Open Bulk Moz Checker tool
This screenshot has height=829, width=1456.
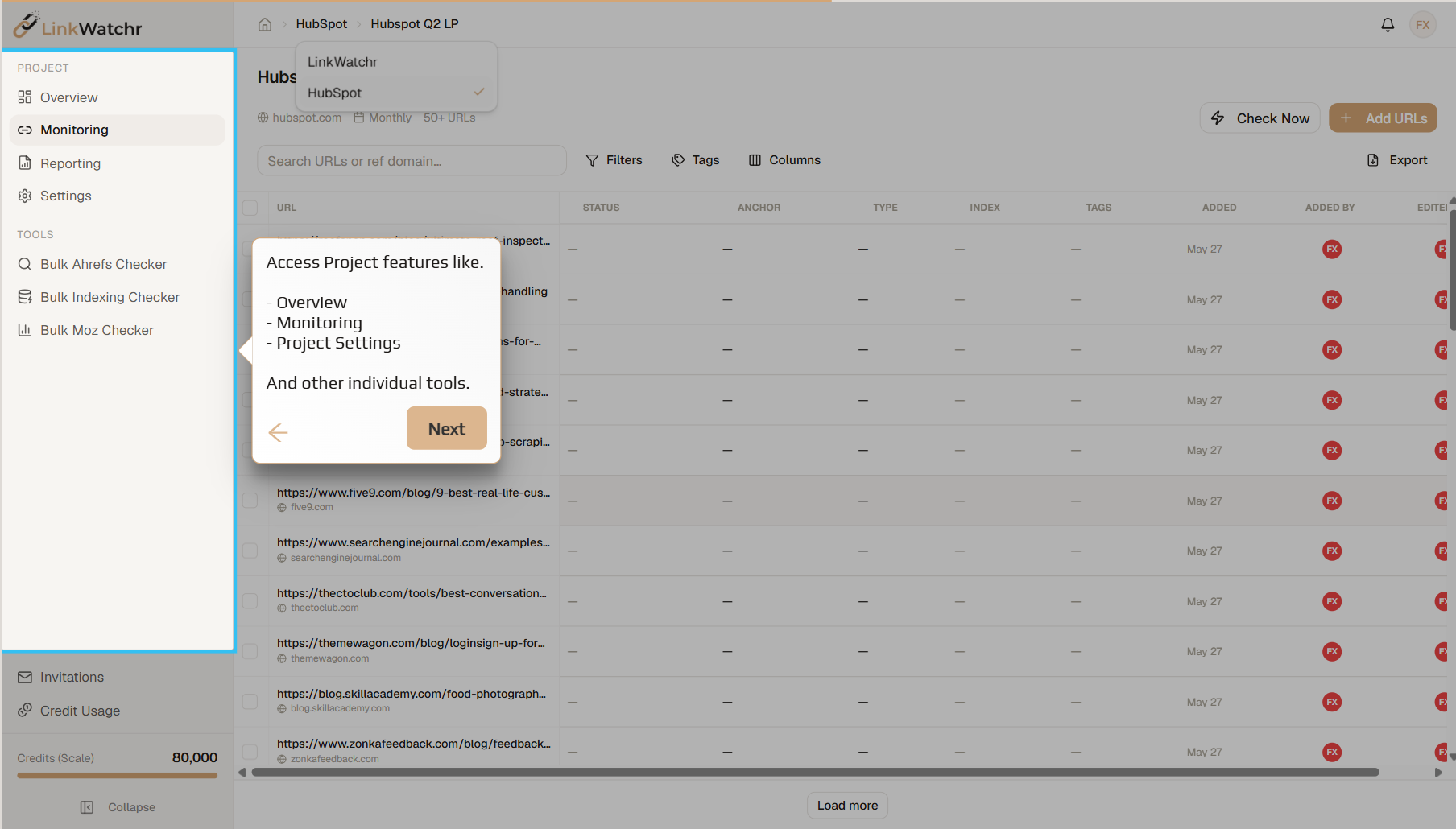[118, 330]
